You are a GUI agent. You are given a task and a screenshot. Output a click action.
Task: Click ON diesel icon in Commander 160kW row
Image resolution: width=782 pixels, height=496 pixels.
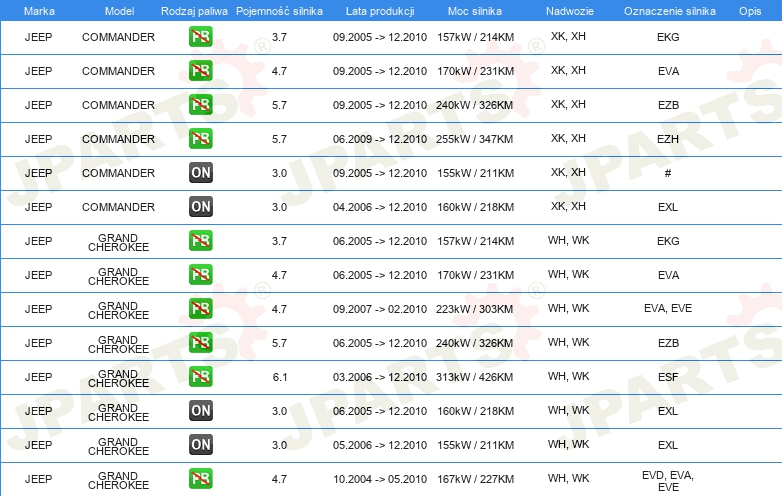click(201, 206)
